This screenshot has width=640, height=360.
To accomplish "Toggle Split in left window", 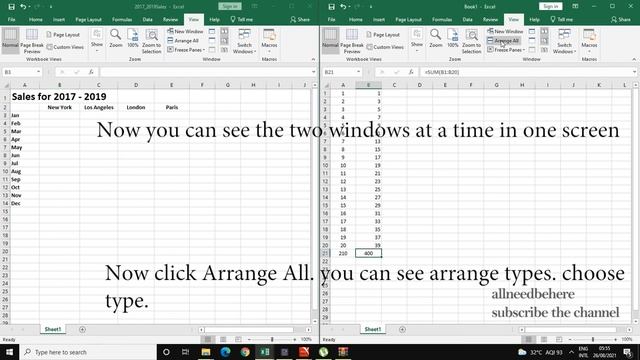I will (x=212, y=31).
